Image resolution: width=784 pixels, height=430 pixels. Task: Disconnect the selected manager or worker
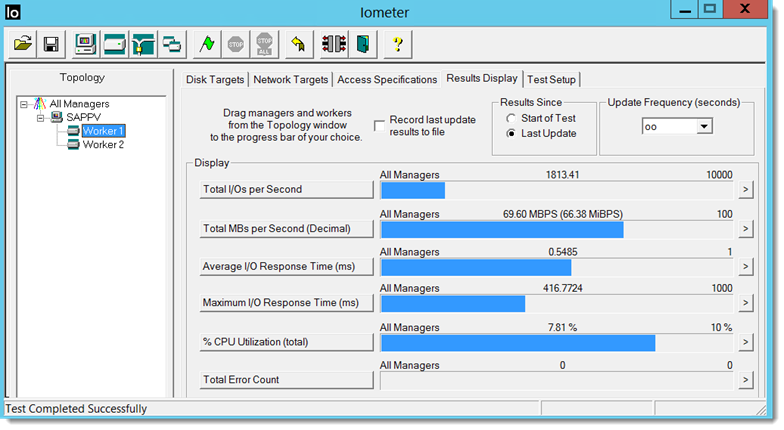tap(334, 44)
